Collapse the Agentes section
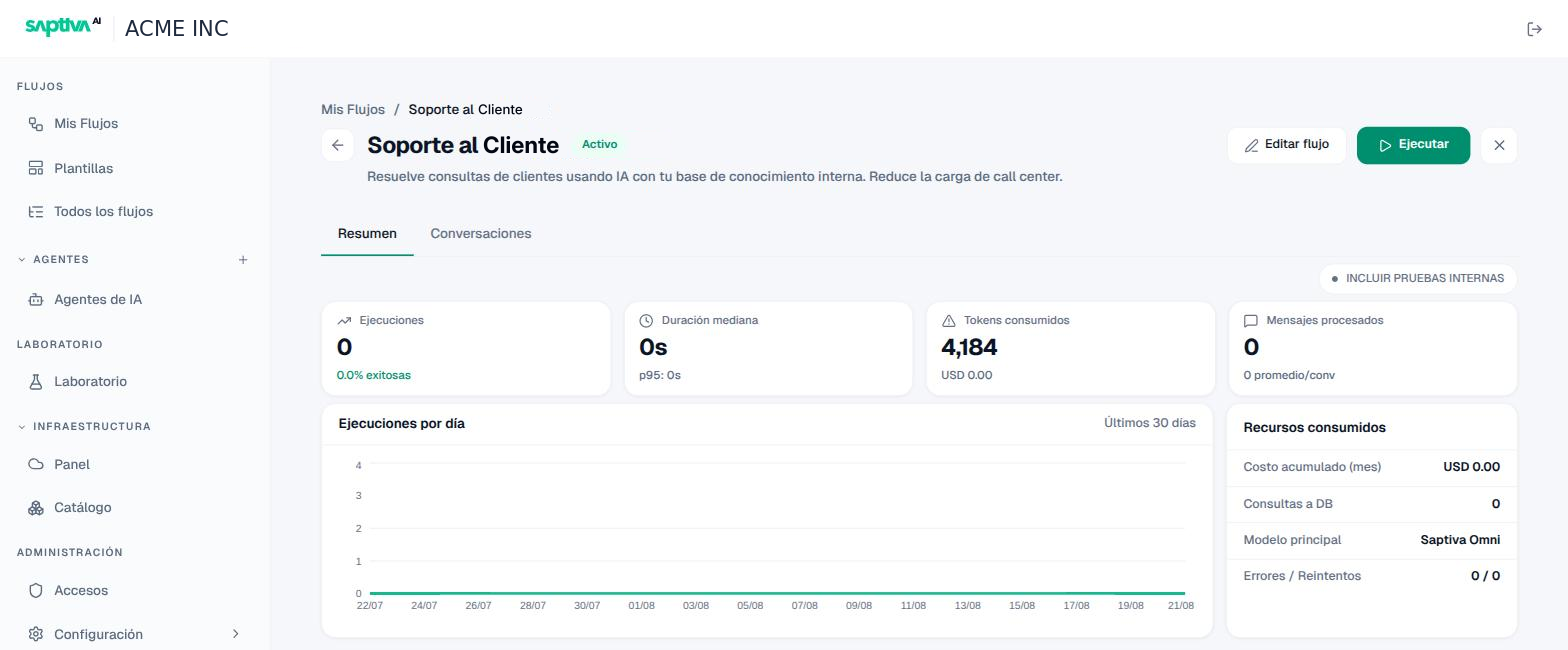This screenshot has width=1568, height=650. pyautogui.click(x=21, y=260)
